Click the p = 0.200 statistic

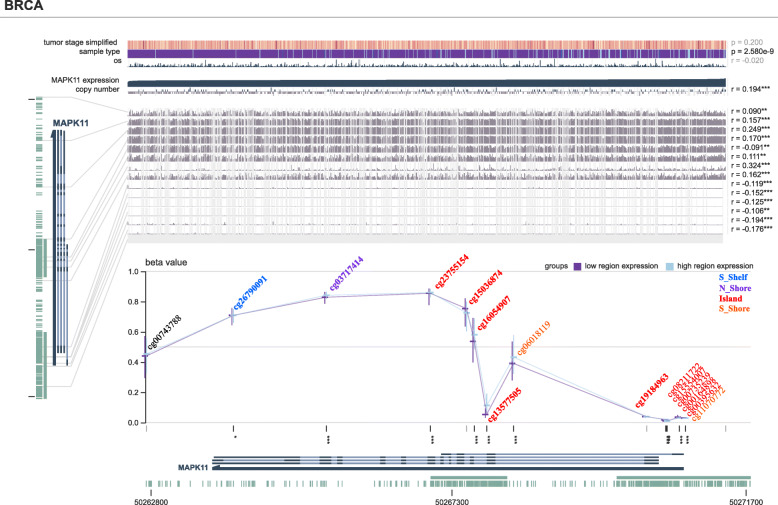[x=747, y=43]
